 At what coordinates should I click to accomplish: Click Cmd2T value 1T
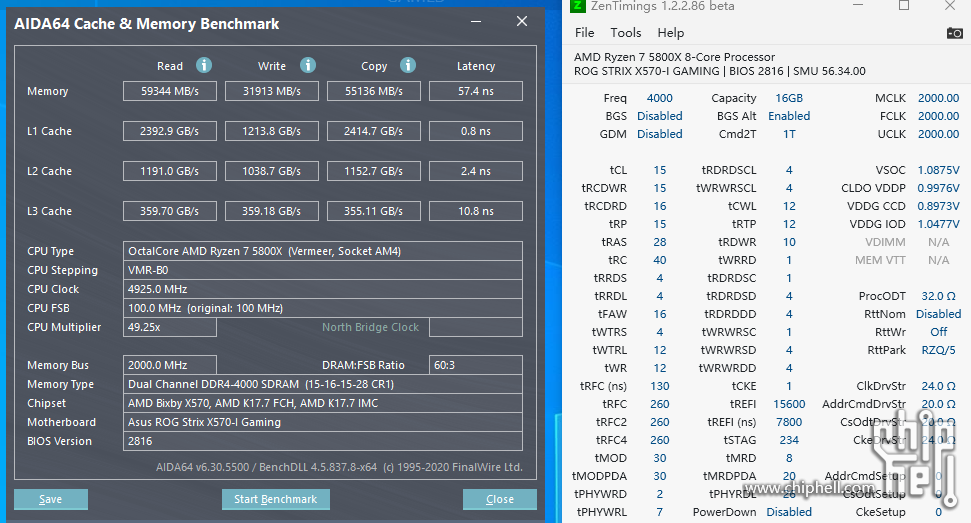[x=789, y=134]
